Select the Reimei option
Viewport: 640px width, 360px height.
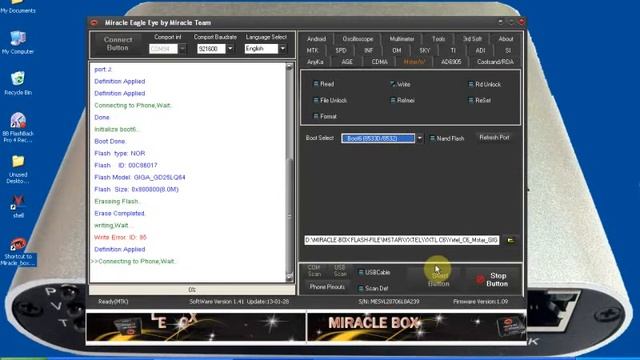pyautogui.click(x=402, y=100)
